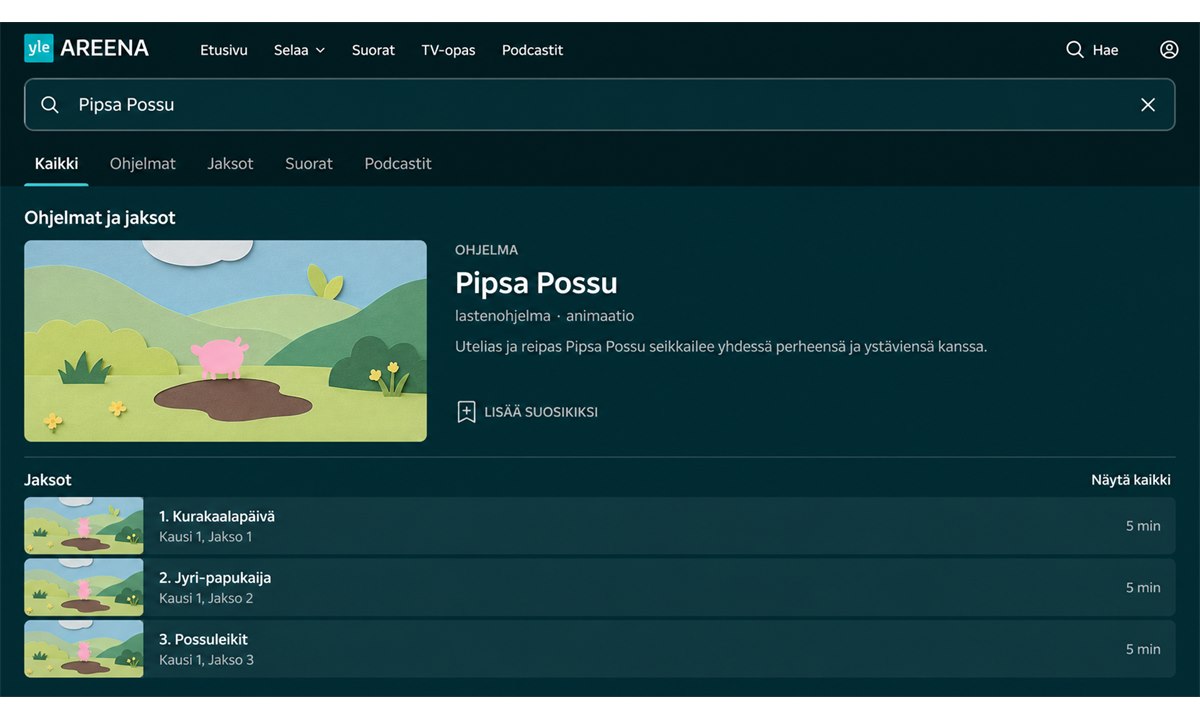
Task: Click the description starting with Utelias ja reipas
Action: [x=721, y=347]
